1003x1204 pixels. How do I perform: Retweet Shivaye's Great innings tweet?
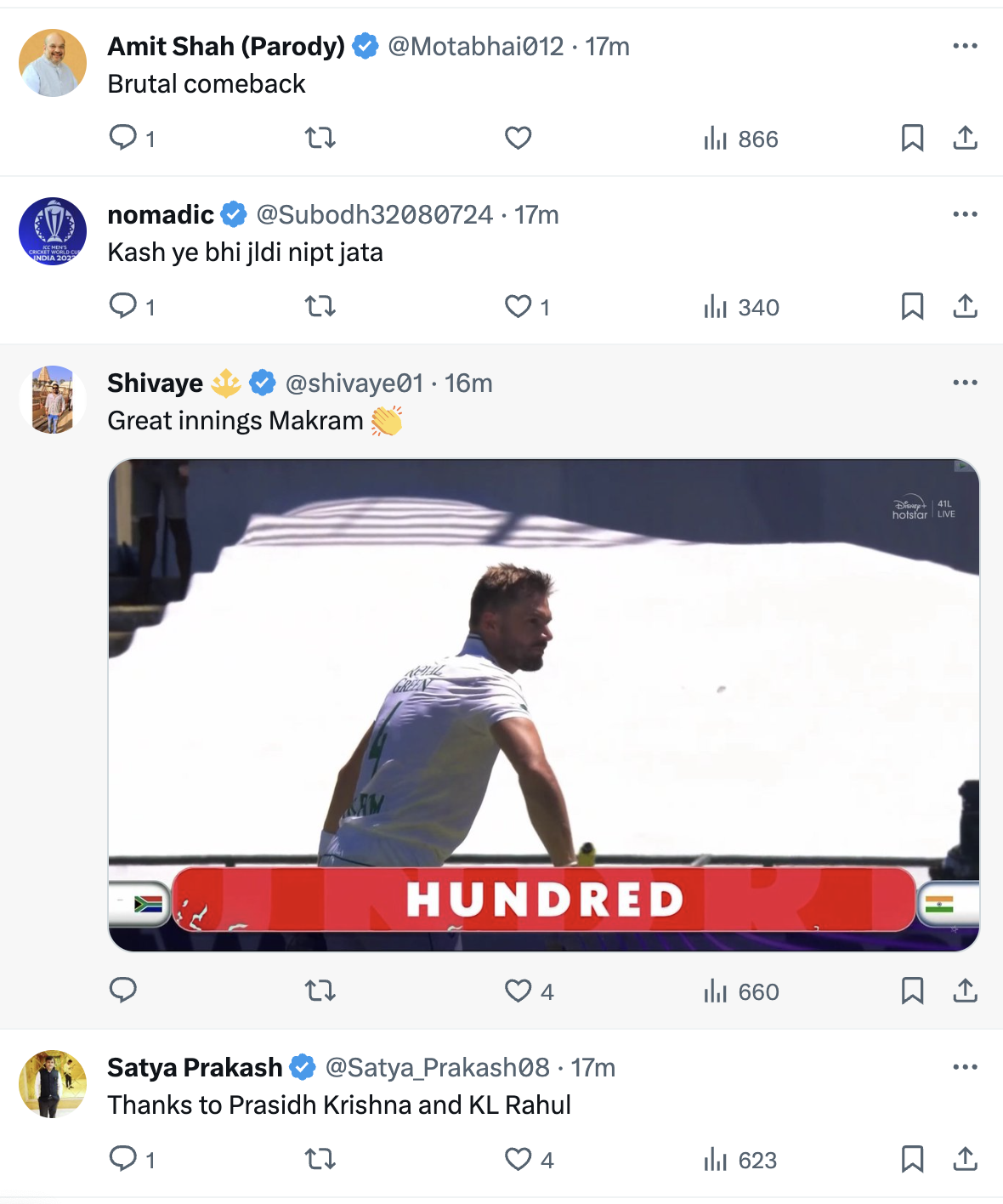pos(320,991)
